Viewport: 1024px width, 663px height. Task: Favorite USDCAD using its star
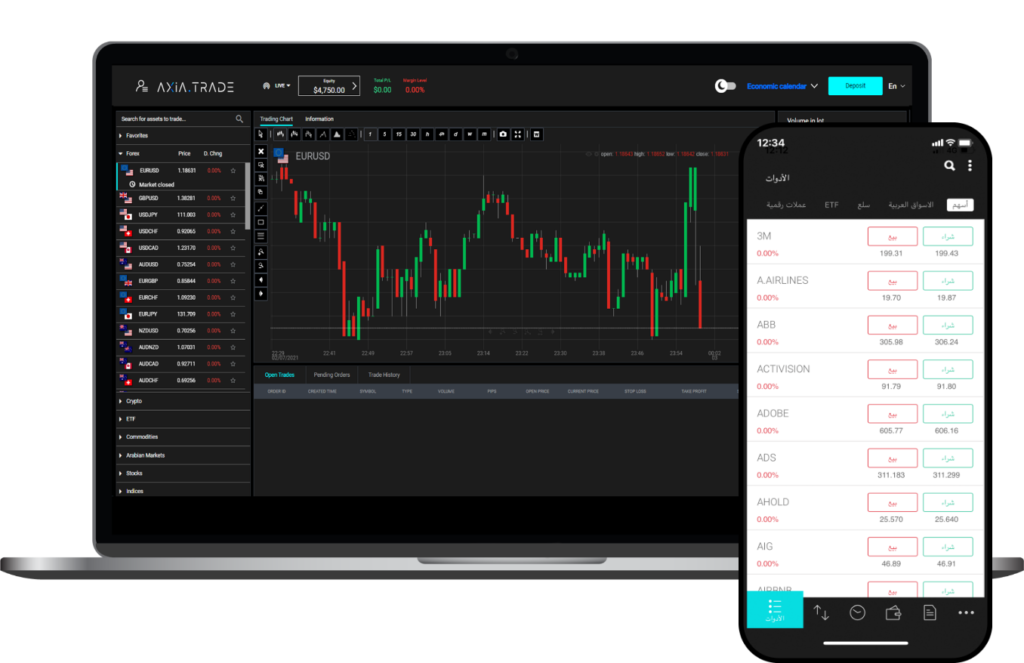coord(233,248)
